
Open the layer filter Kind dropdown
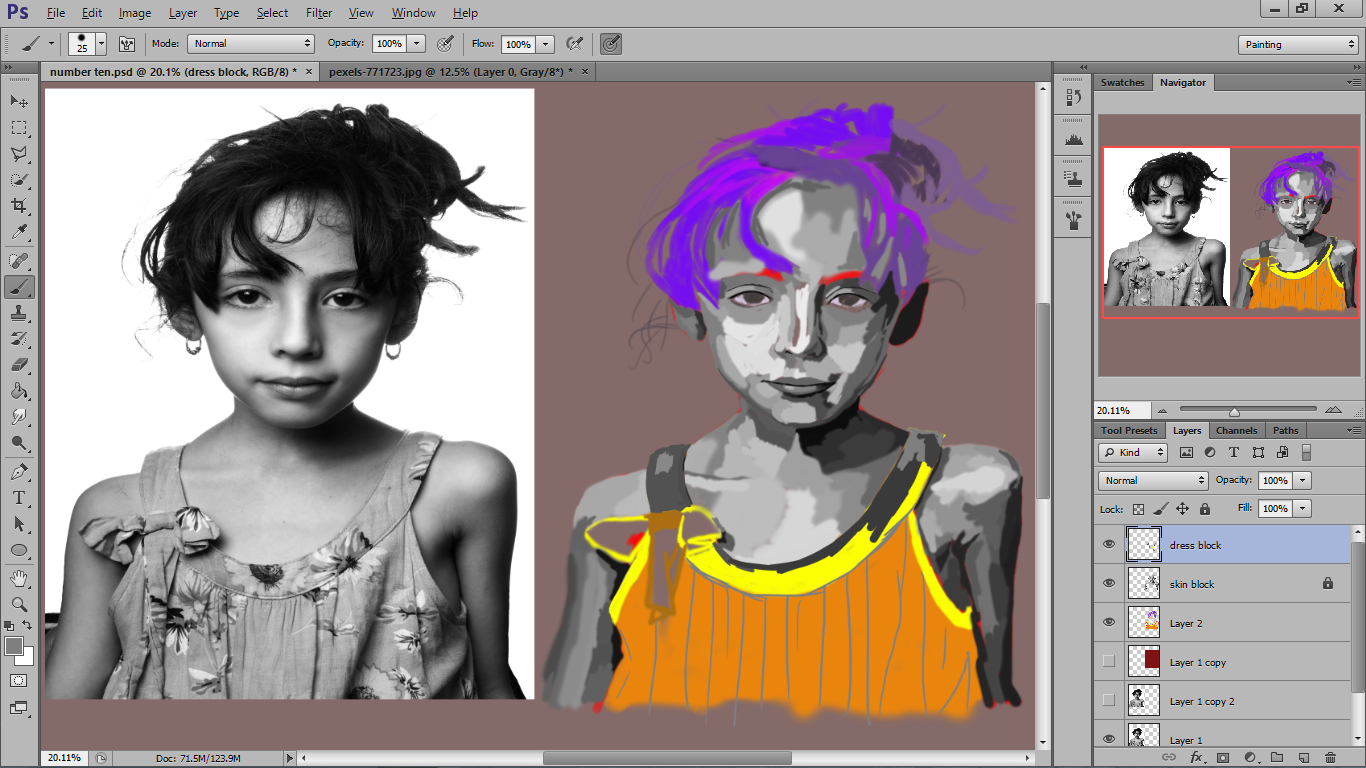point(1133,452)
